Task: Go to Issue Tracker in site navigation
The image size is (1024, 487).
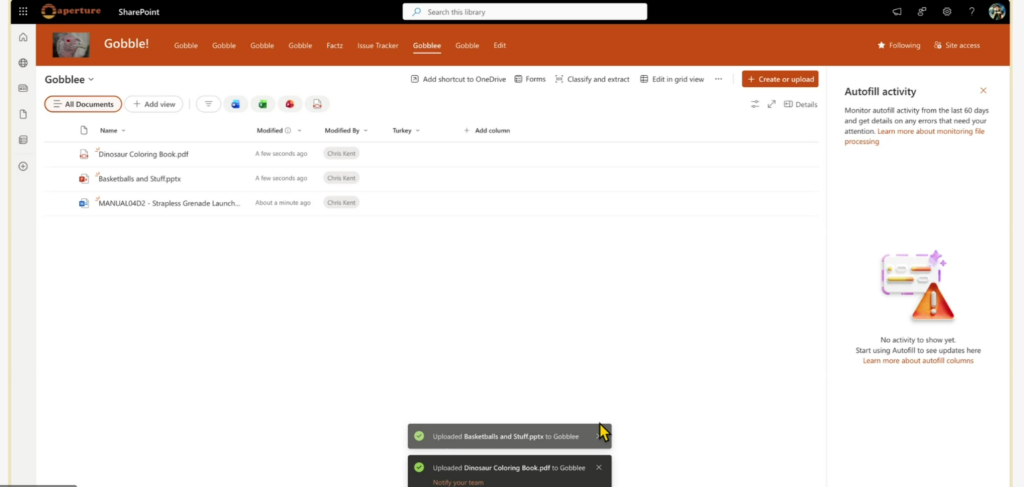Action: point(377,45)
